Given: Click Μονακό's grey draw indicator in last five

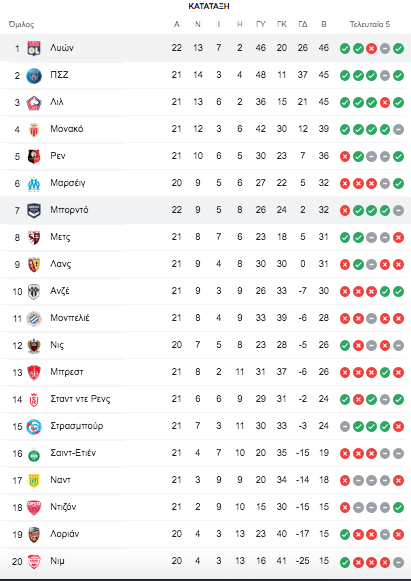Looking at the screenshot, I should (398, 130).
